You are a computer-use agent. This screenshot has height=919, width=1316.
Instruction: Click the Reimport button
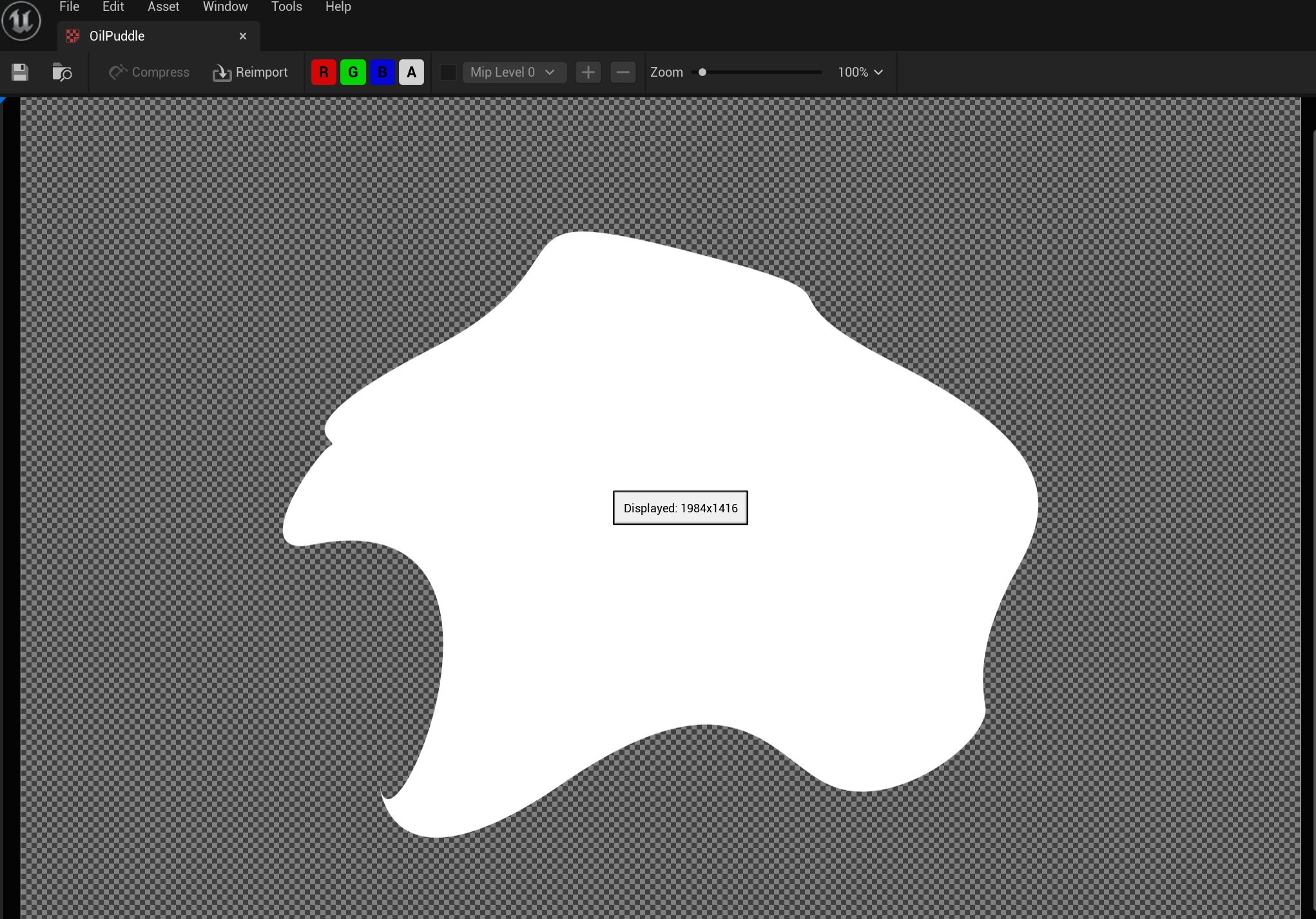pyautogui.click(x=251, y=72)
